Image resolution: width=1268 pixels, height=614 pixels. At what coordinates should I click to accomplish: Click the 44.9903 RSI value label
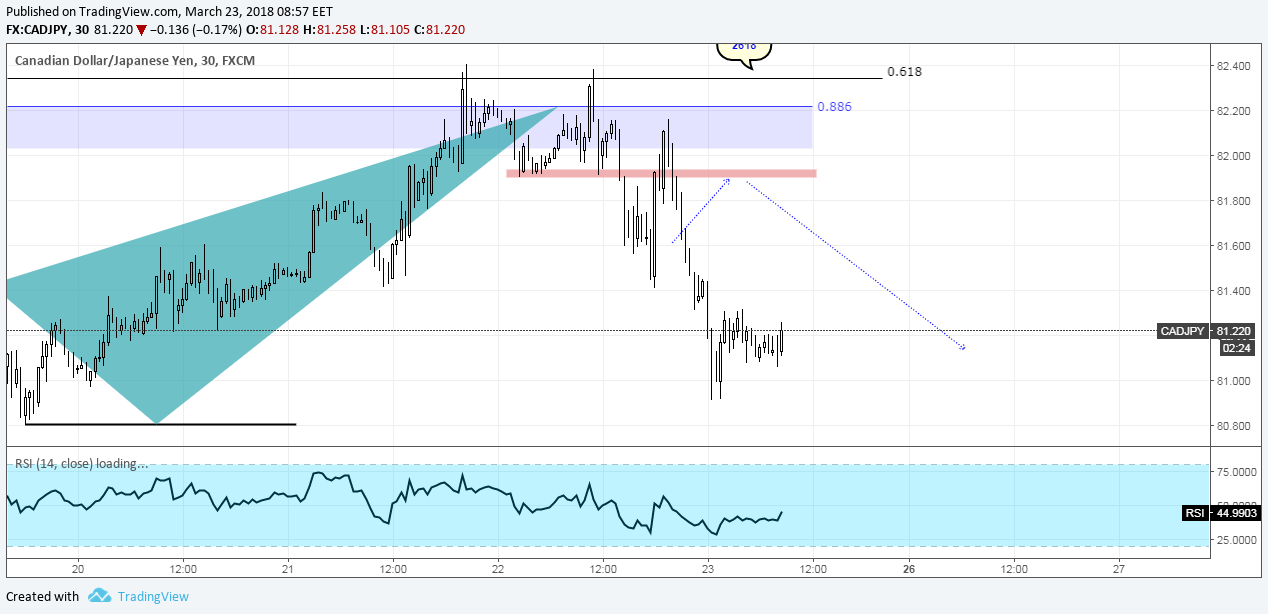pos(1237,513)
